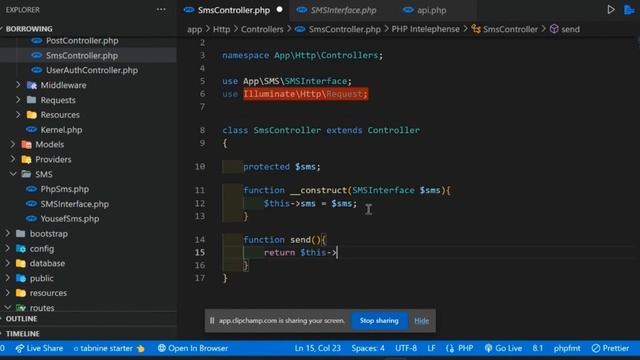Expand the Resources folder under Http

coord(18,115)
